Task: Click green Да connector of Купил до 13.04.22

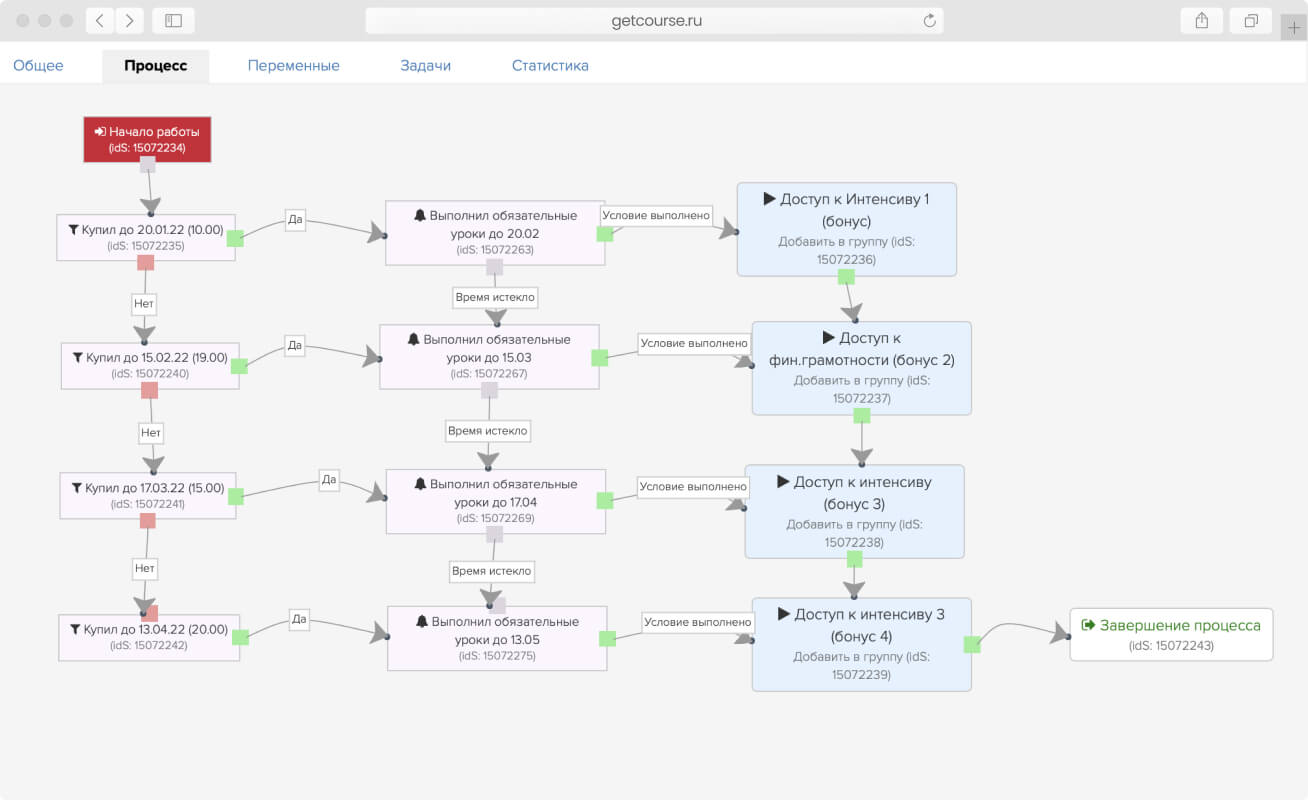Action: pyautogui.click(x=238, y=638)
